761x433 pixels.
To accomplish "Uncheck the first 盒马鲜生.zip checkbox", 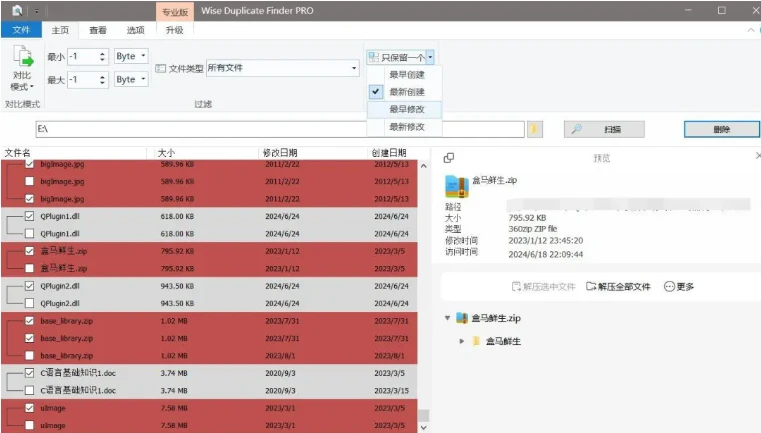I will [x=29, y=252].
